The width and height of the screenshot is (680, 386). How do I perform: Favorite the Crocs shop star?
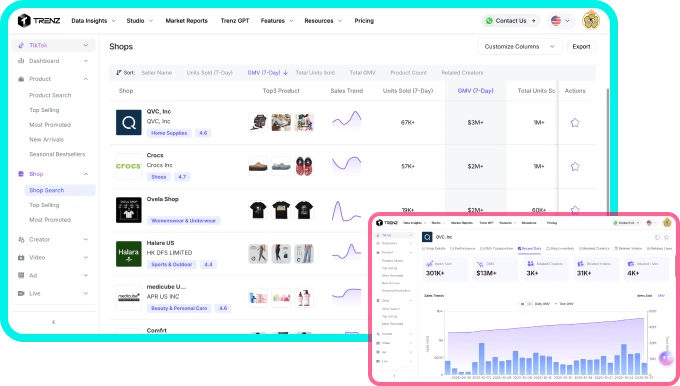(575, 167)
